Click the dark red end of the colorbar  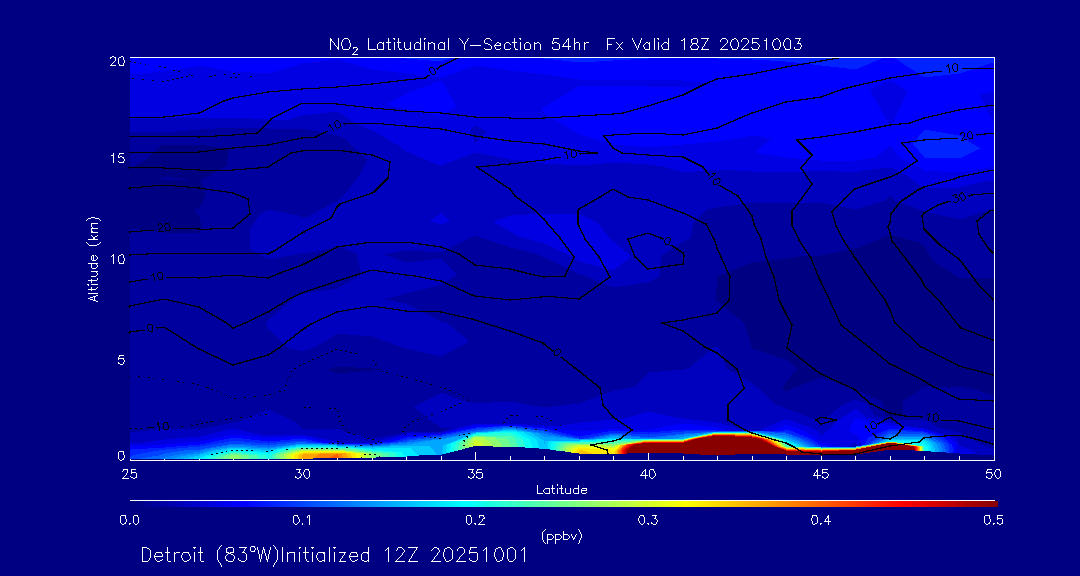click(x=985, y=502)
